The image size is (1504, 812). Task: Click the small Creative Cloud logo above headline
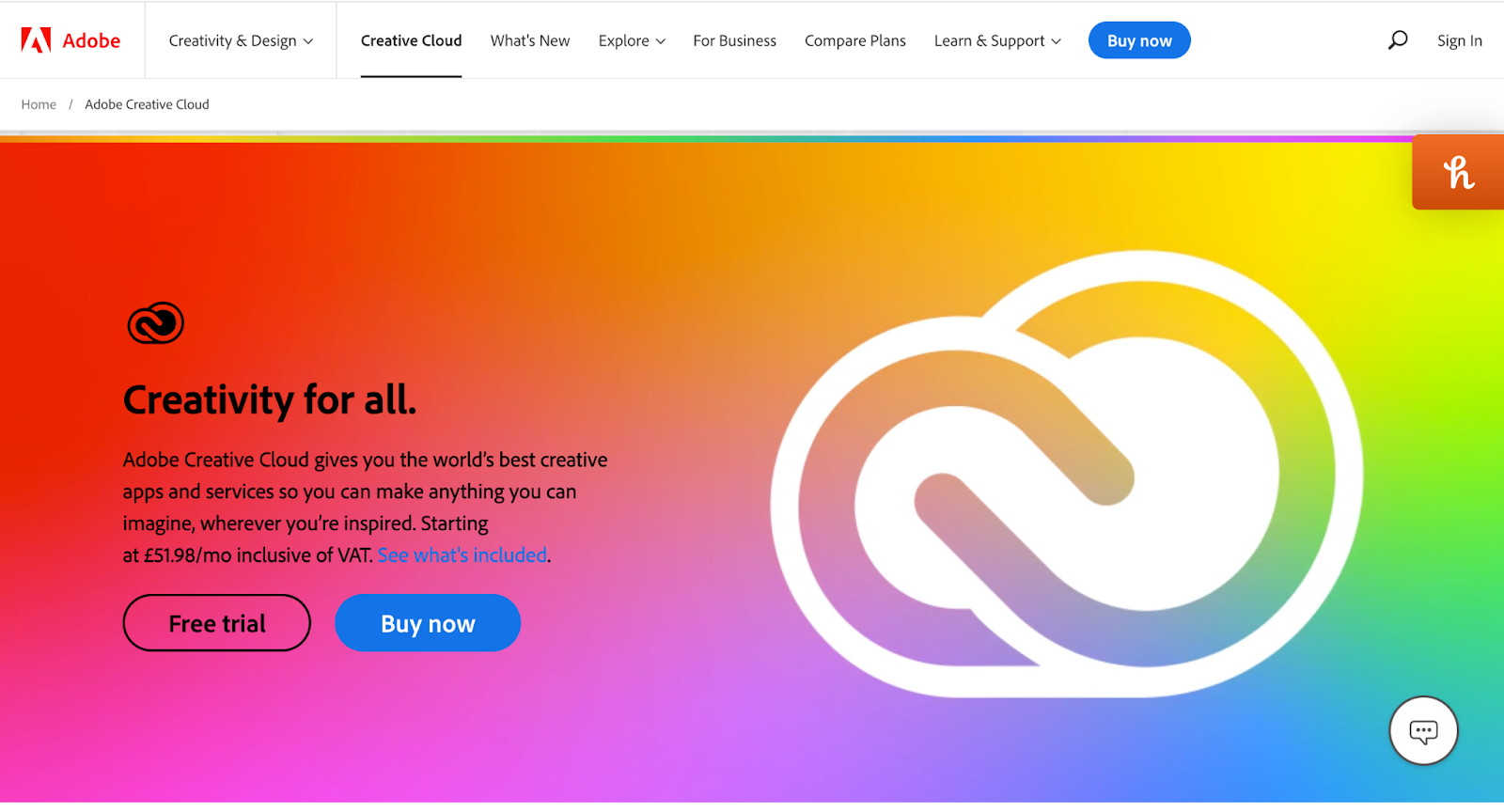point(155,323)
